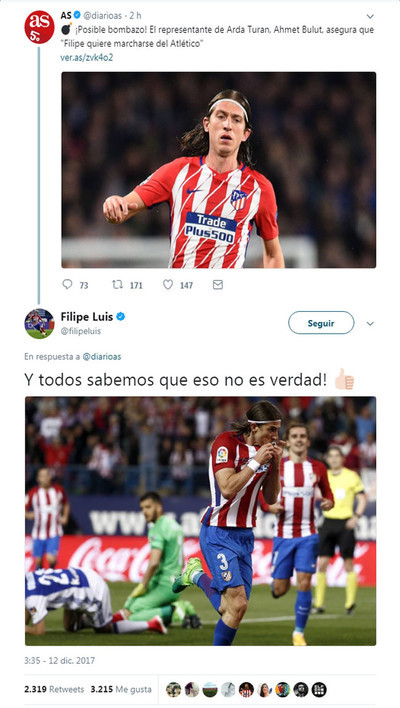Click the AS profile logo avatar
The height and width of the screenshot is (708, 400).
tap(39, 27)
